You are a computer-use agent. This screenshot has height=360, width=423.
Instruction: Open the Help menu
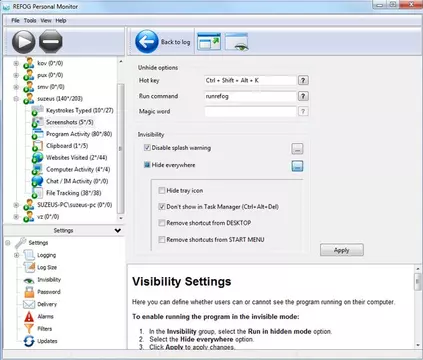[61, 21]
